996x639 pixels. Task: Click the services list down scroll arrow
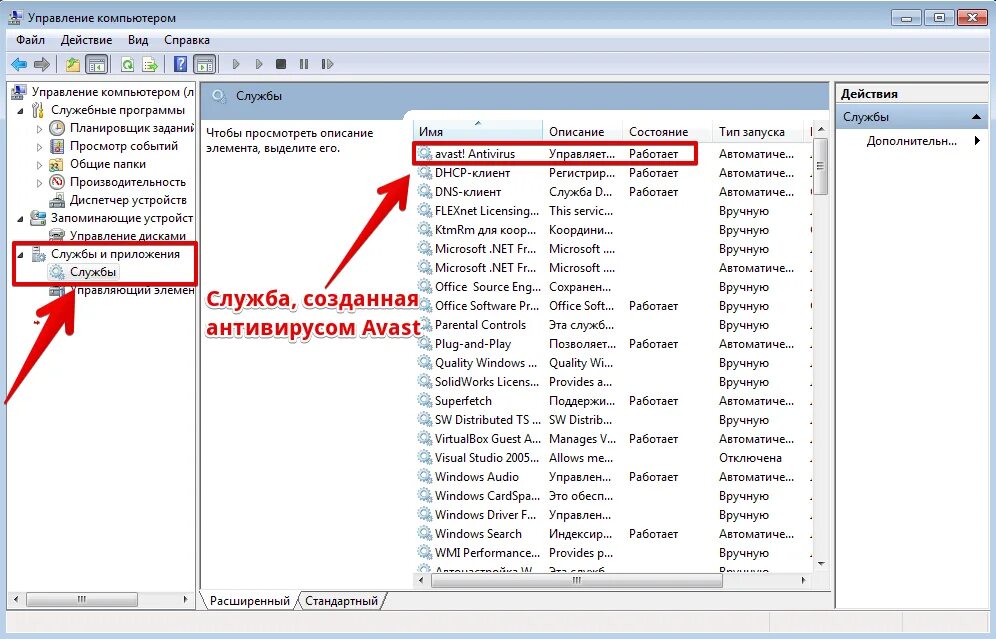click(x=821, y=564)
